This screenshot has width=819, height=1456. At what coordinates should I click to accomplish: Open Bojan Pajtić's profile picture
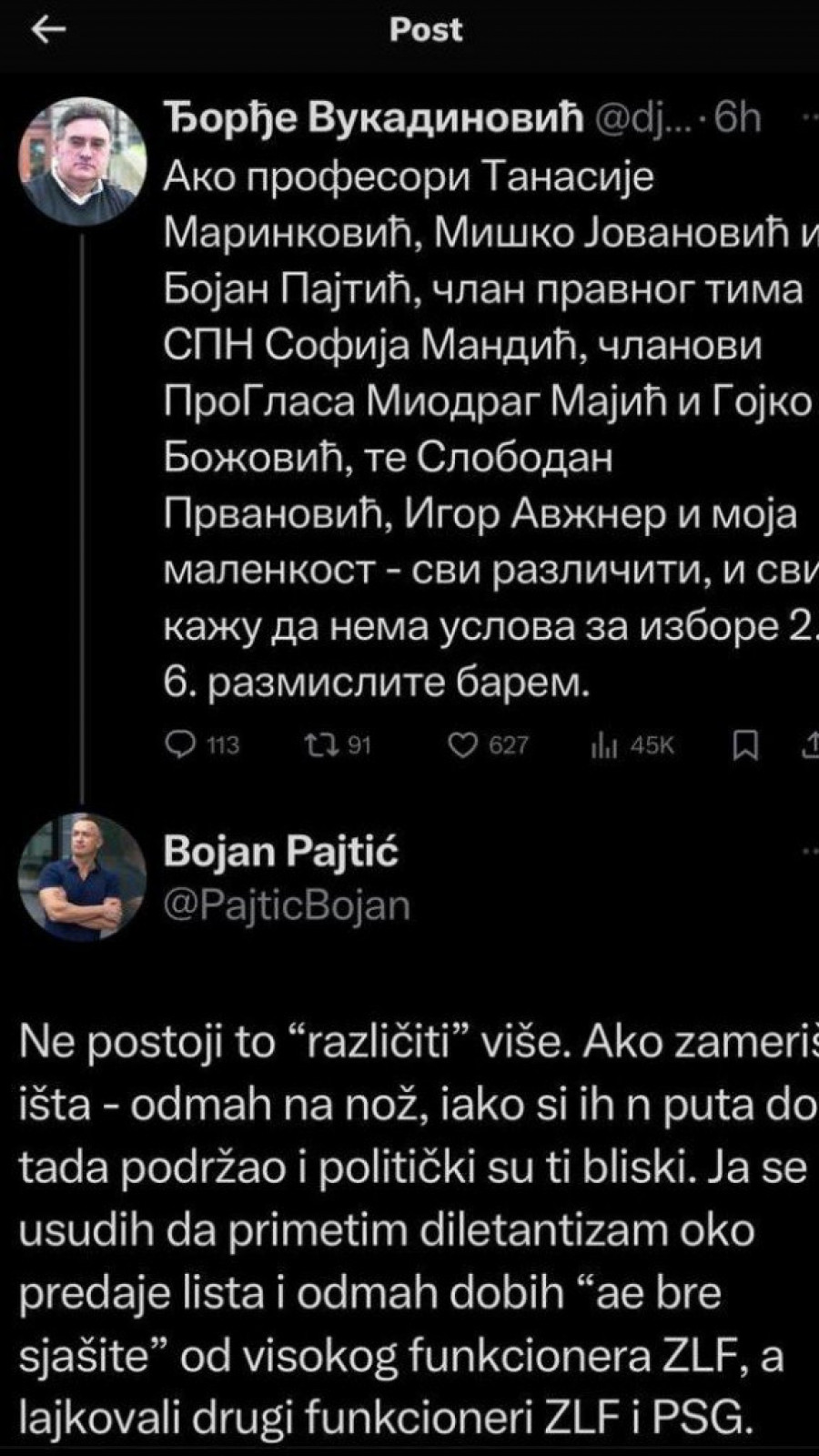[x=82, y=876]
